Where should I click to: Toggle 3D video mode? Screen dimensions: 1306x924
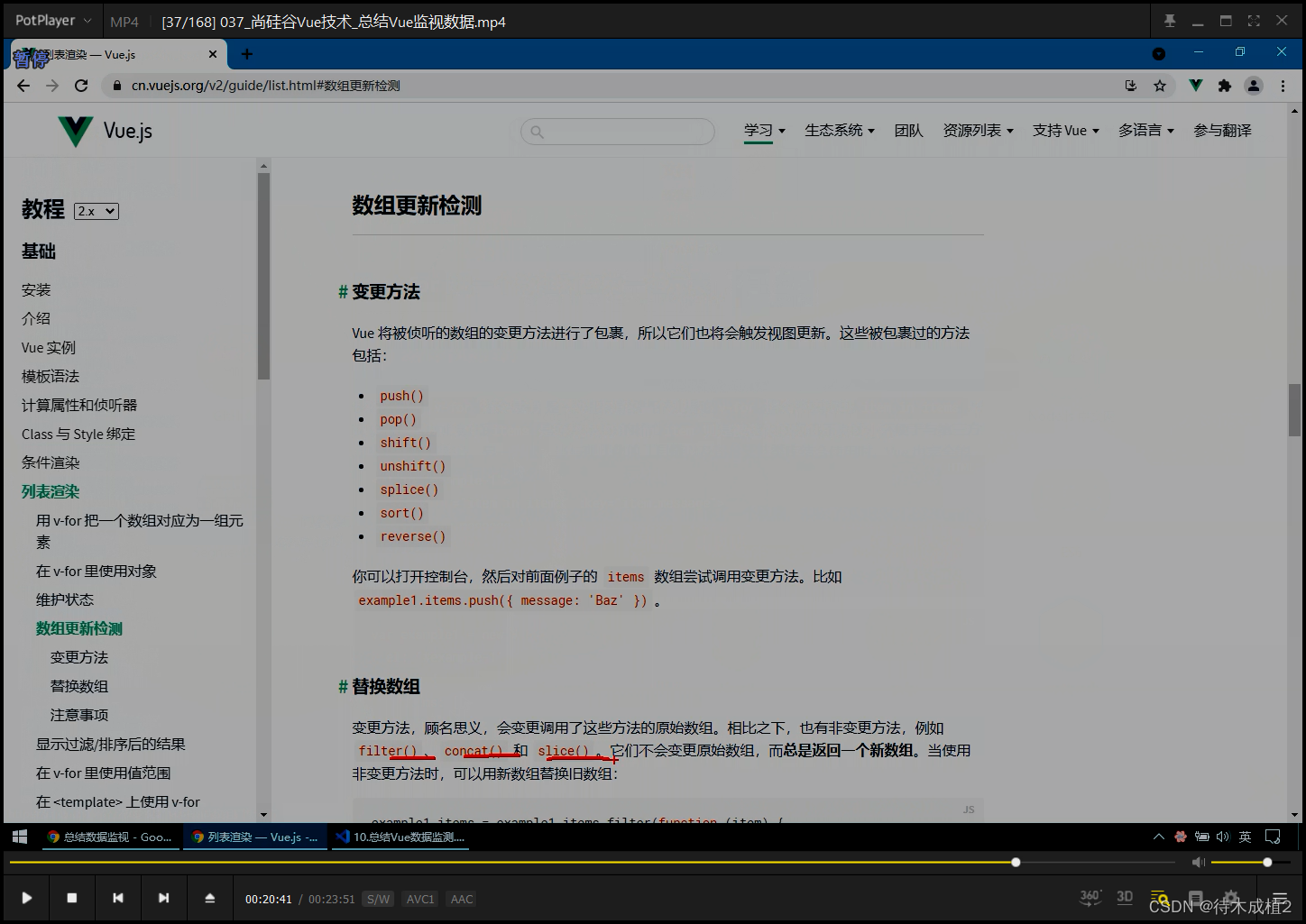tap(1125, 896)
